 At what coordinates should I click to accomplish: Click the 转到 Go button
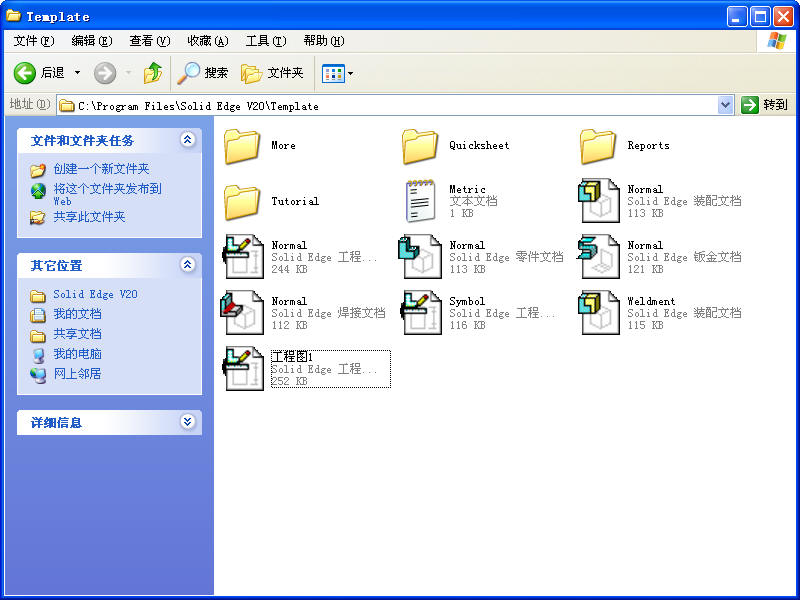(x=765, y=105)
